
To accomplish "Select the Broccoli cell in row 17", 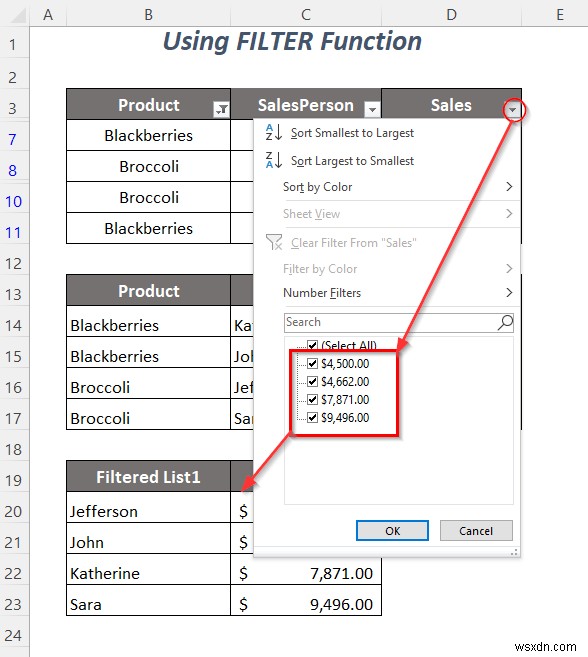I will click(149, 414).
